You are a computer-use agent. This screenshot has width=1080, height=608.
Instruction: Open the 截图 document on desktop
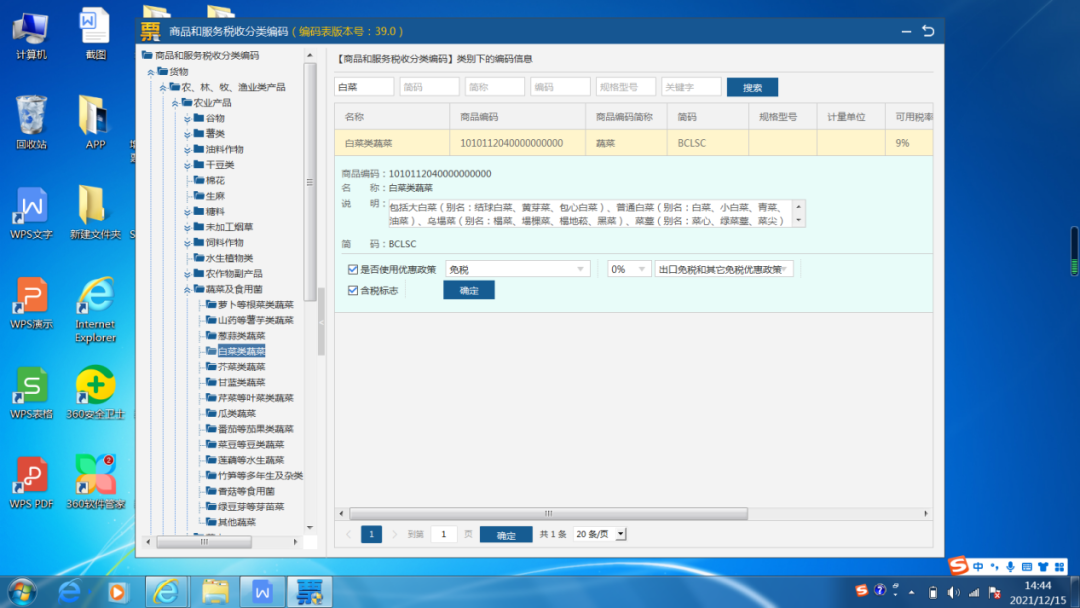[95, 34]
